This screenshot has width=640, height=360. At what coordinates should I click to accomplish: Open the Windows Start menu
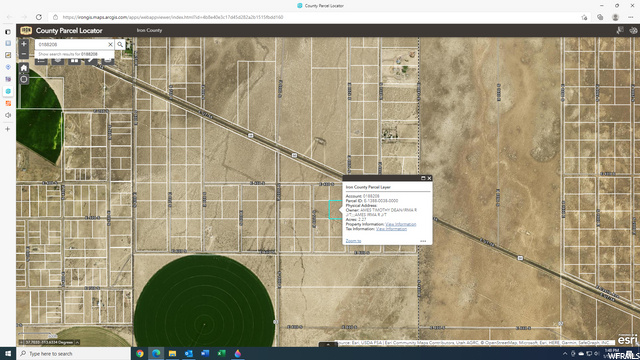(8, 353)
